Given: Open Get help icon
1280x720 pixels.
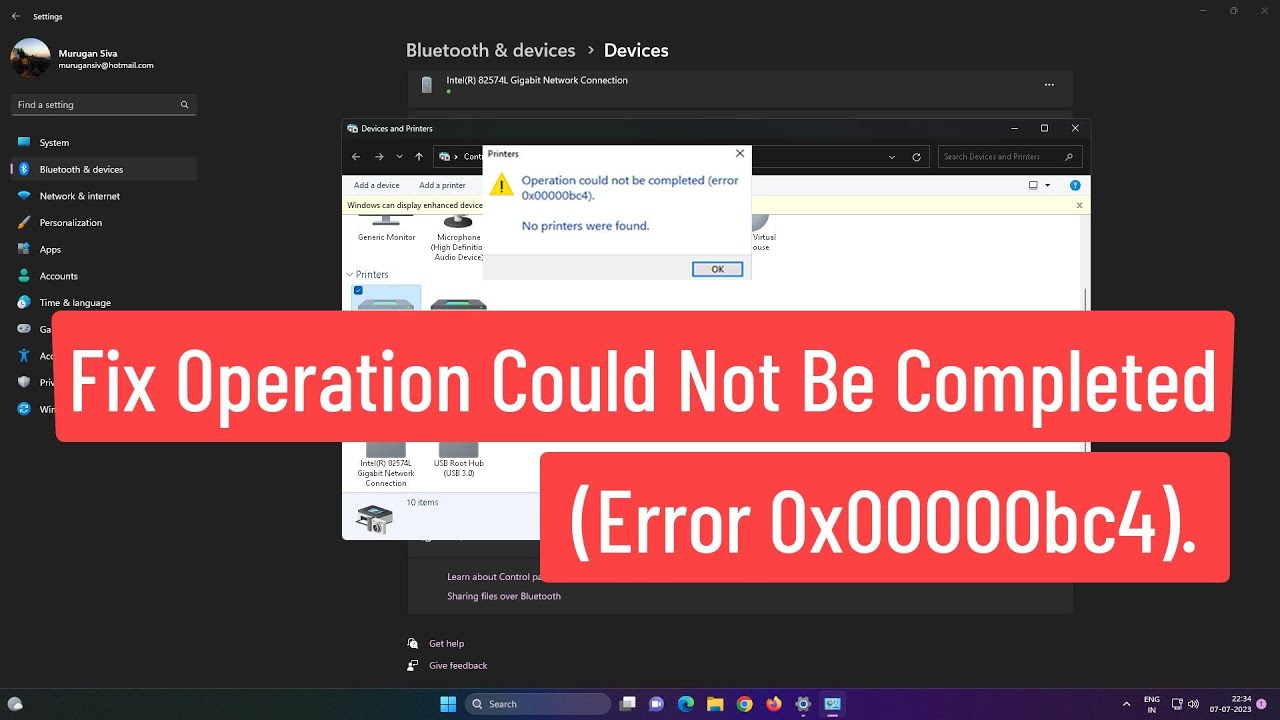Looking at the screenshot, I should point(413,644).
